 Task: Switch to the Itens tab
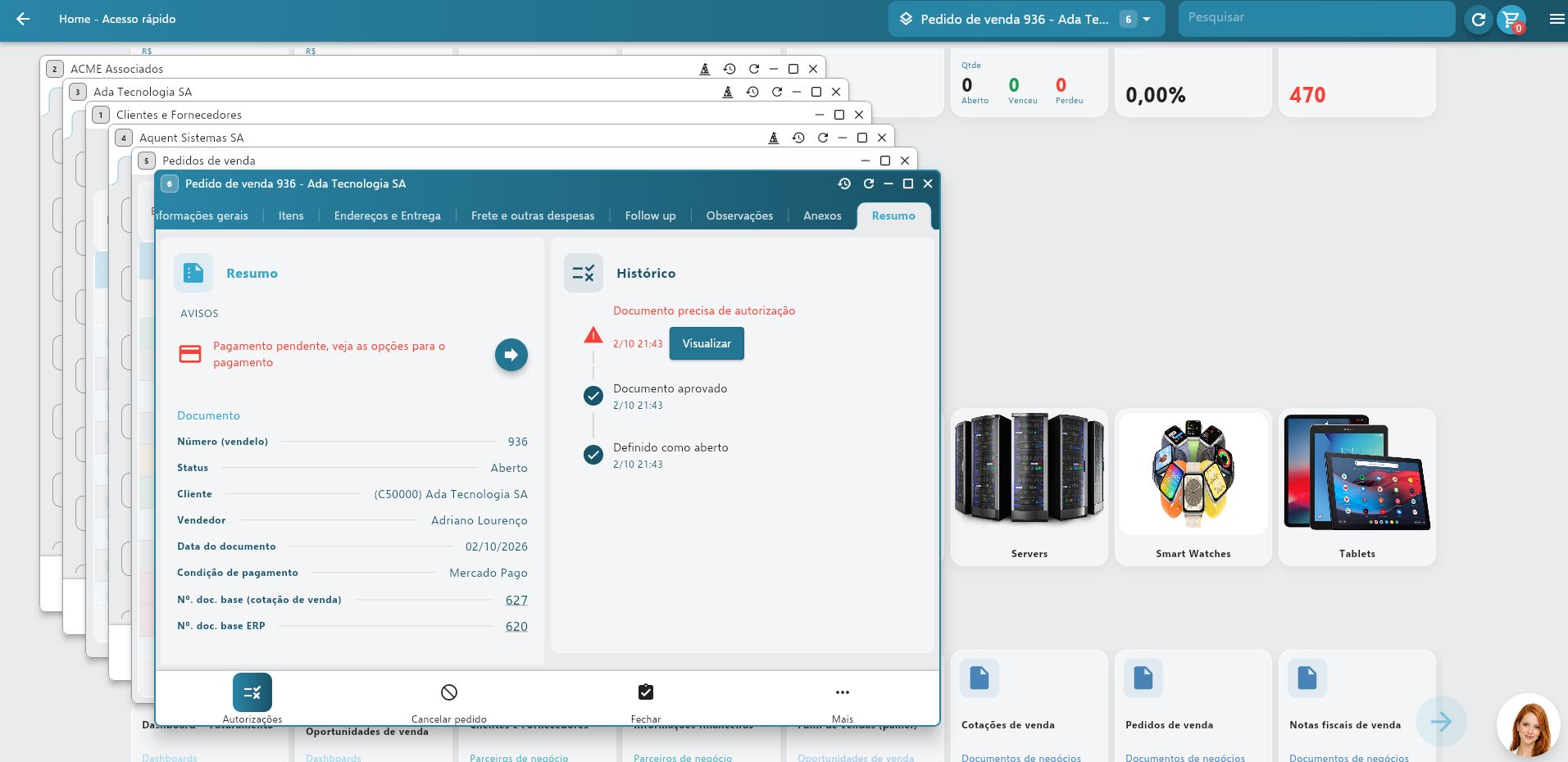point(291,216)
